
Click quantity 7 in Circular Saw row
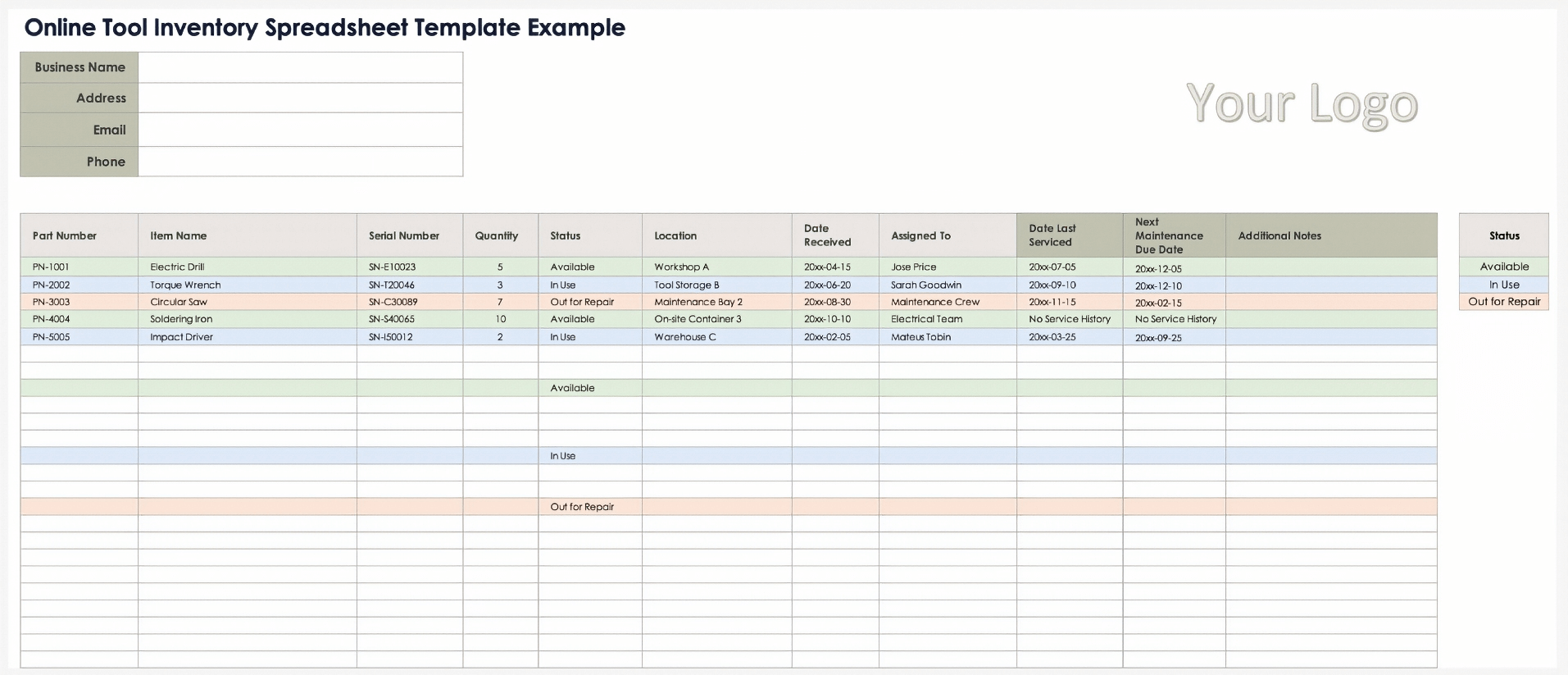pos(501,302)
